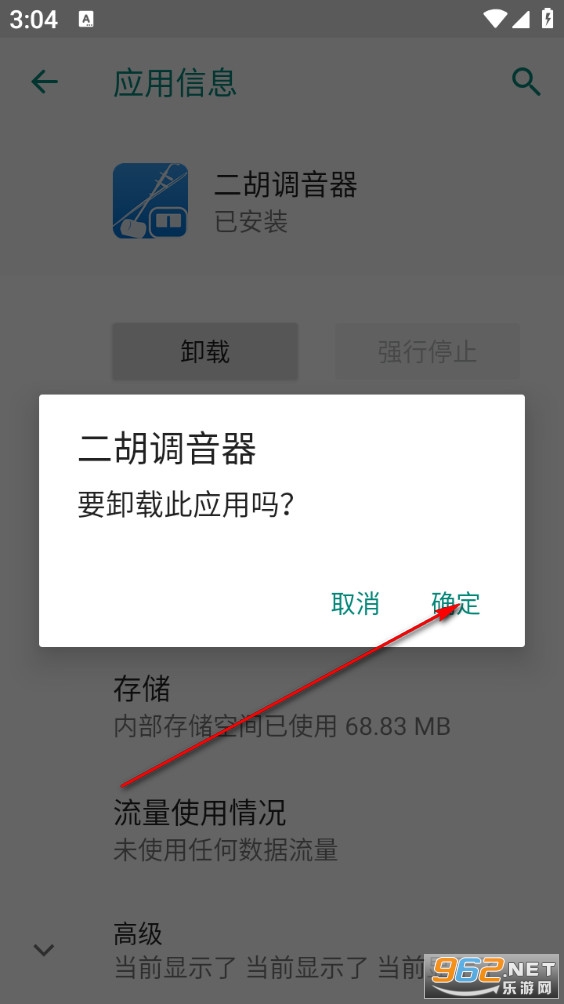
Task: Open search with magnifier icon
Action: point(526,82)
